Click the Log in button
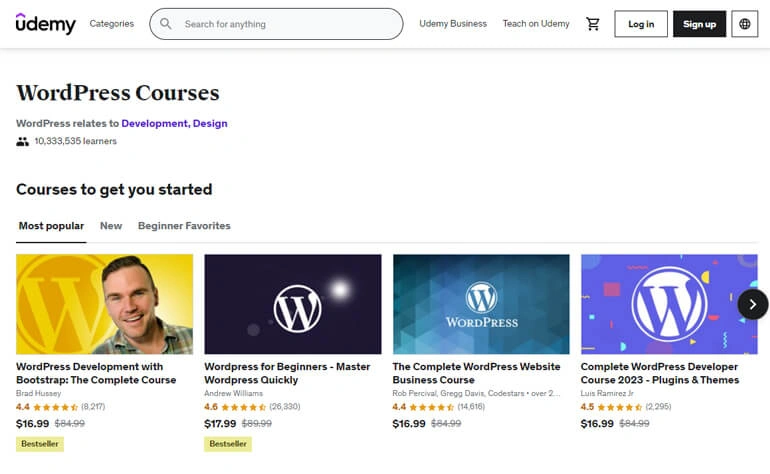Image resolution: width=770 pixels, height=474 pixels. 641,24
